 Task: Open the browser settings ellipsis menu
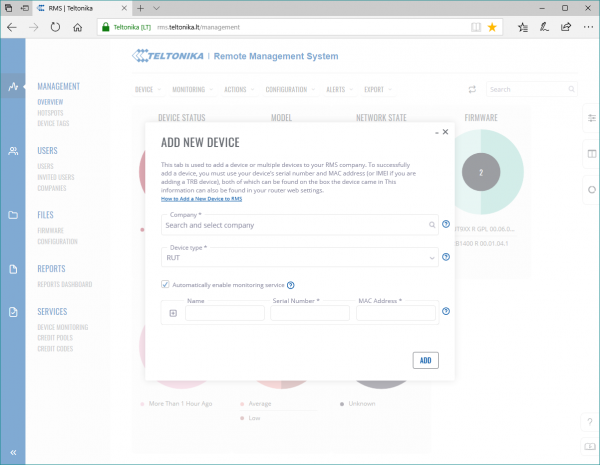coord(588,27)
